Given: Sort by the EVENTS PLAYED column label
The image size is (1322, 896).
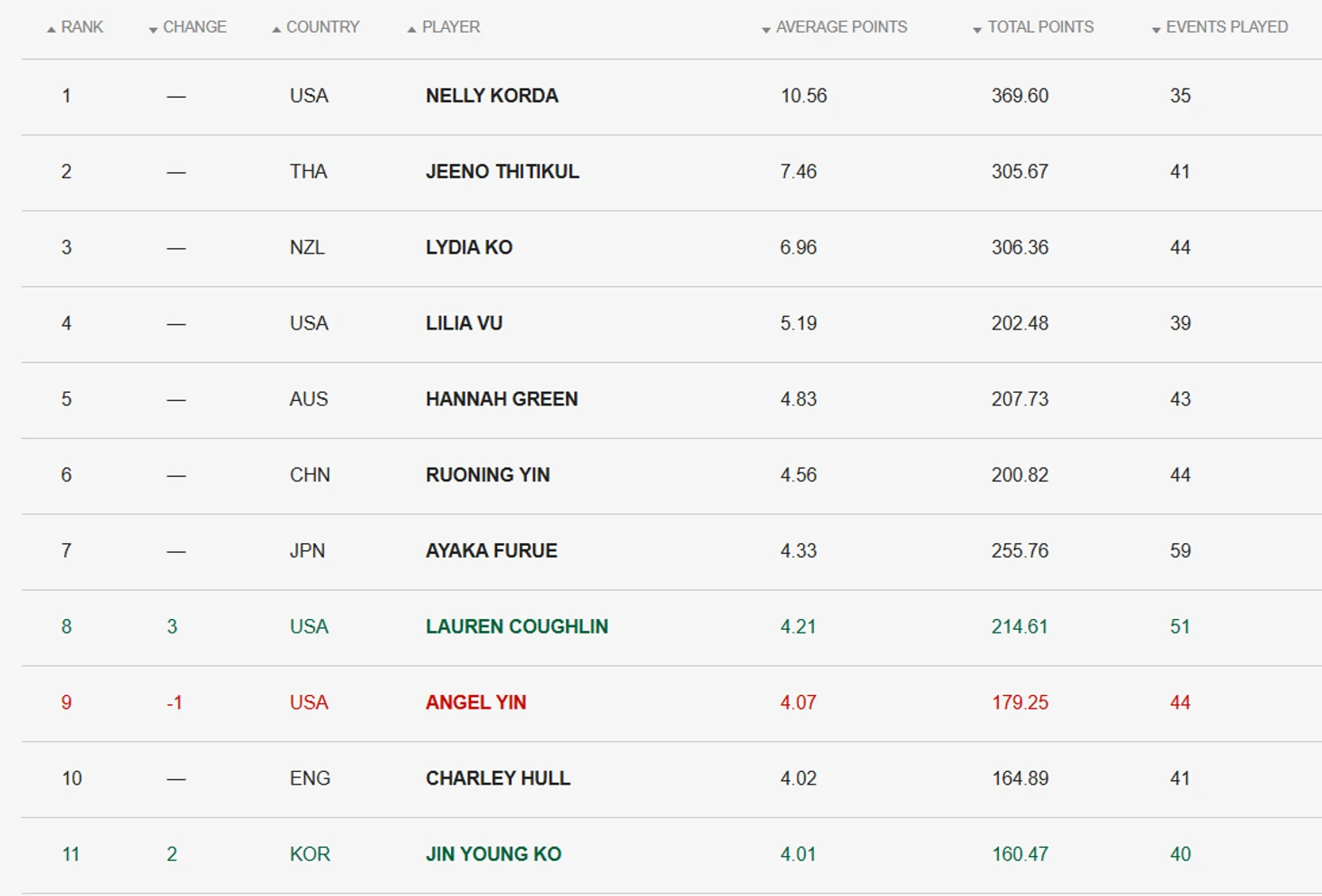Looking at the screenshot, I should pos(1227,27).
